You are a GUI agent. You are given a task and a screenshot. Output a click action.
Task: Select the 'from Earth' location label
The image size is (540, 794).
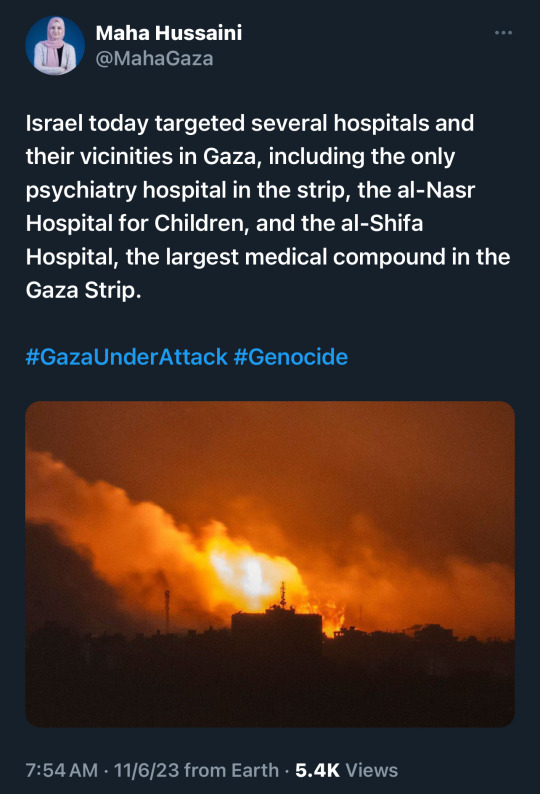click(x=232, y=770)
